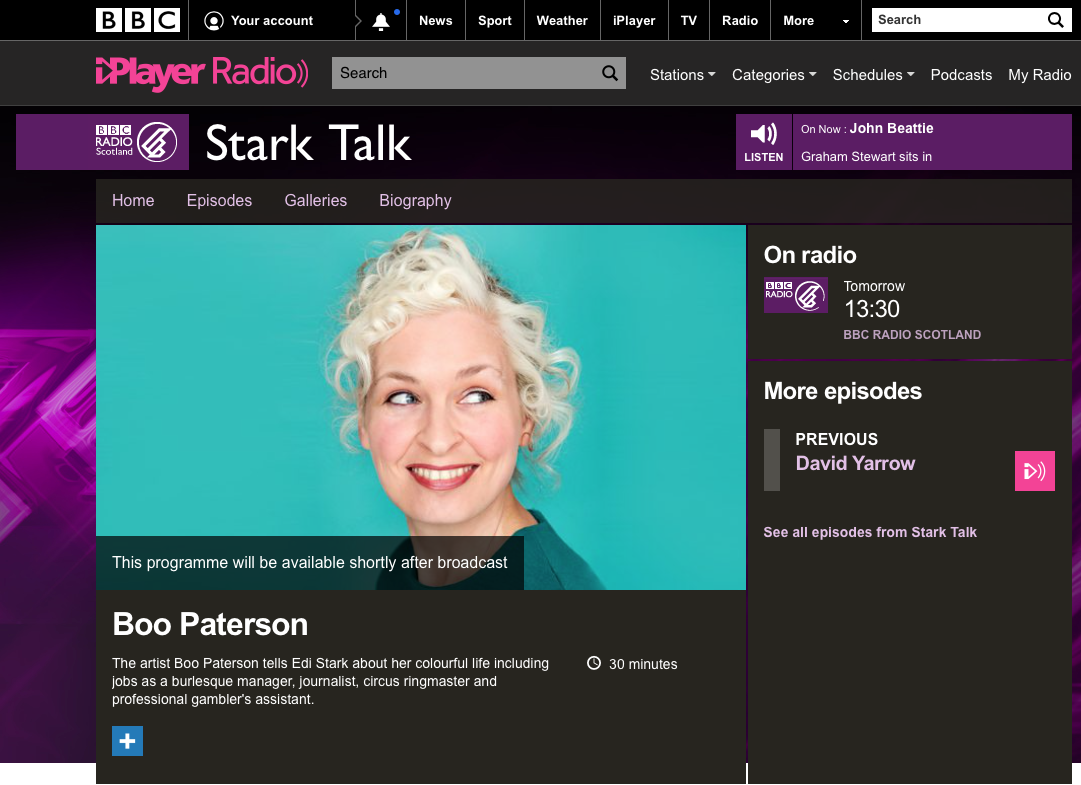Open the Stations dropdown

click(x=683, y=74)
